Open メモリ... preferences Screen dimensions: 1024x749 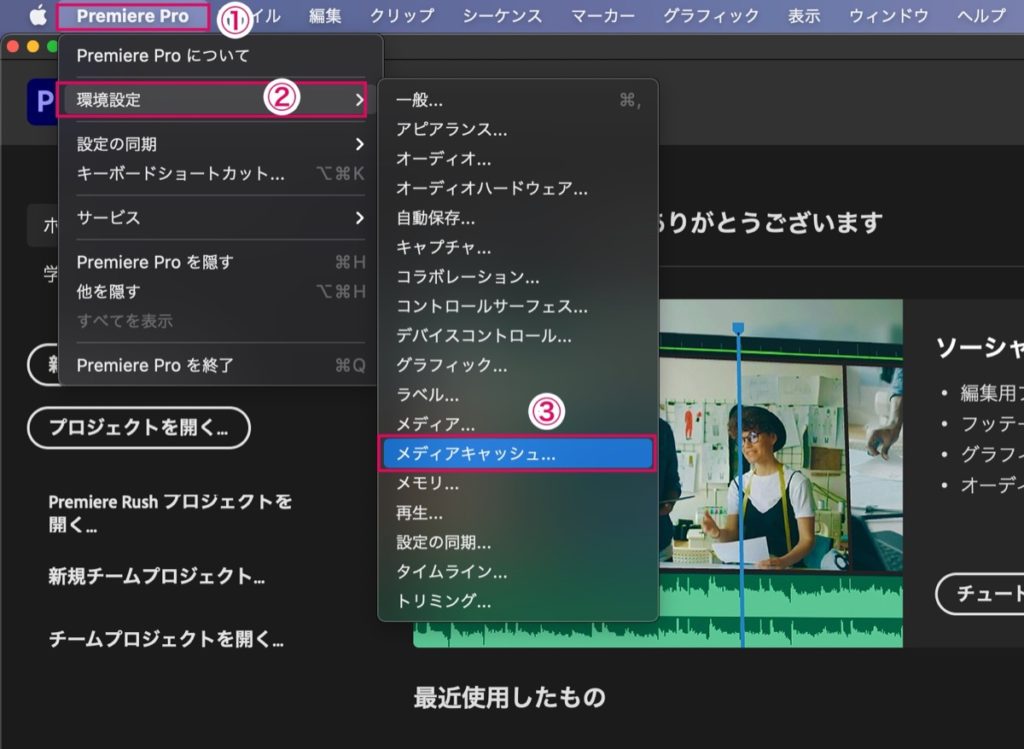click(518, 483)
